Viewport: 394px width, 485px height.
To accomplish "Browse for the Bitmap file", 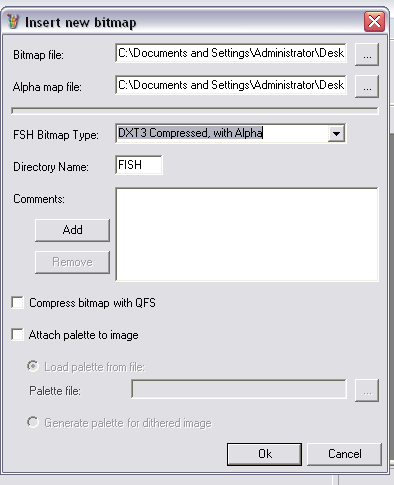I will (367, 54).
